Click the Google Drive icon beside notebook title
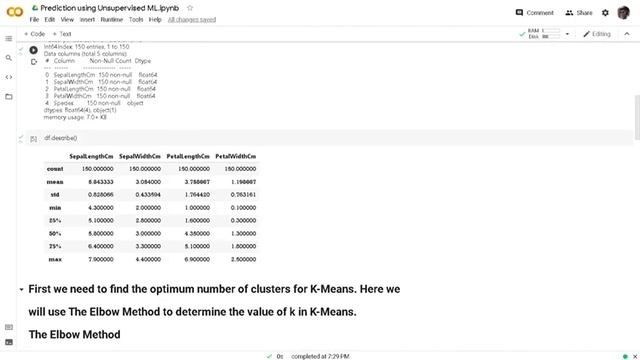640x360 pixels. click(x=35, y=8)
